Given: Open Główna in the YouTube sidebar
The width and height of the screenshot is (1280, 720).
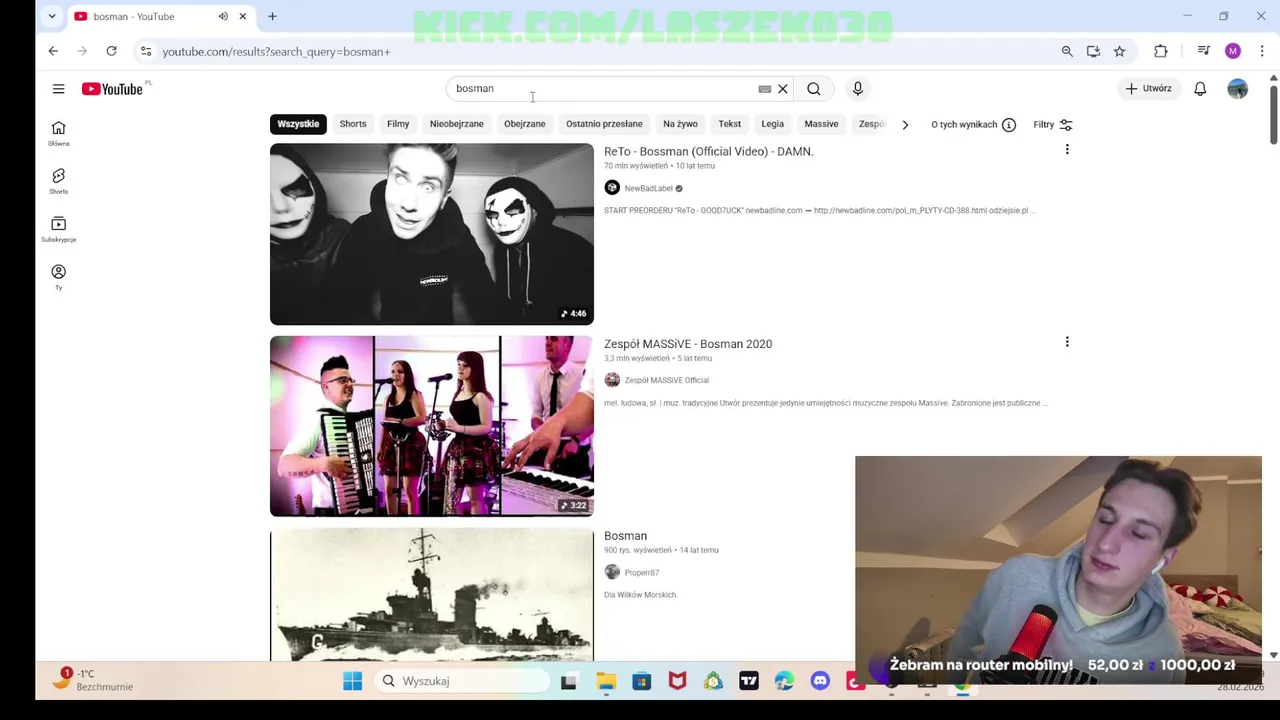Looking at the screenshot, I should [58, 133].
